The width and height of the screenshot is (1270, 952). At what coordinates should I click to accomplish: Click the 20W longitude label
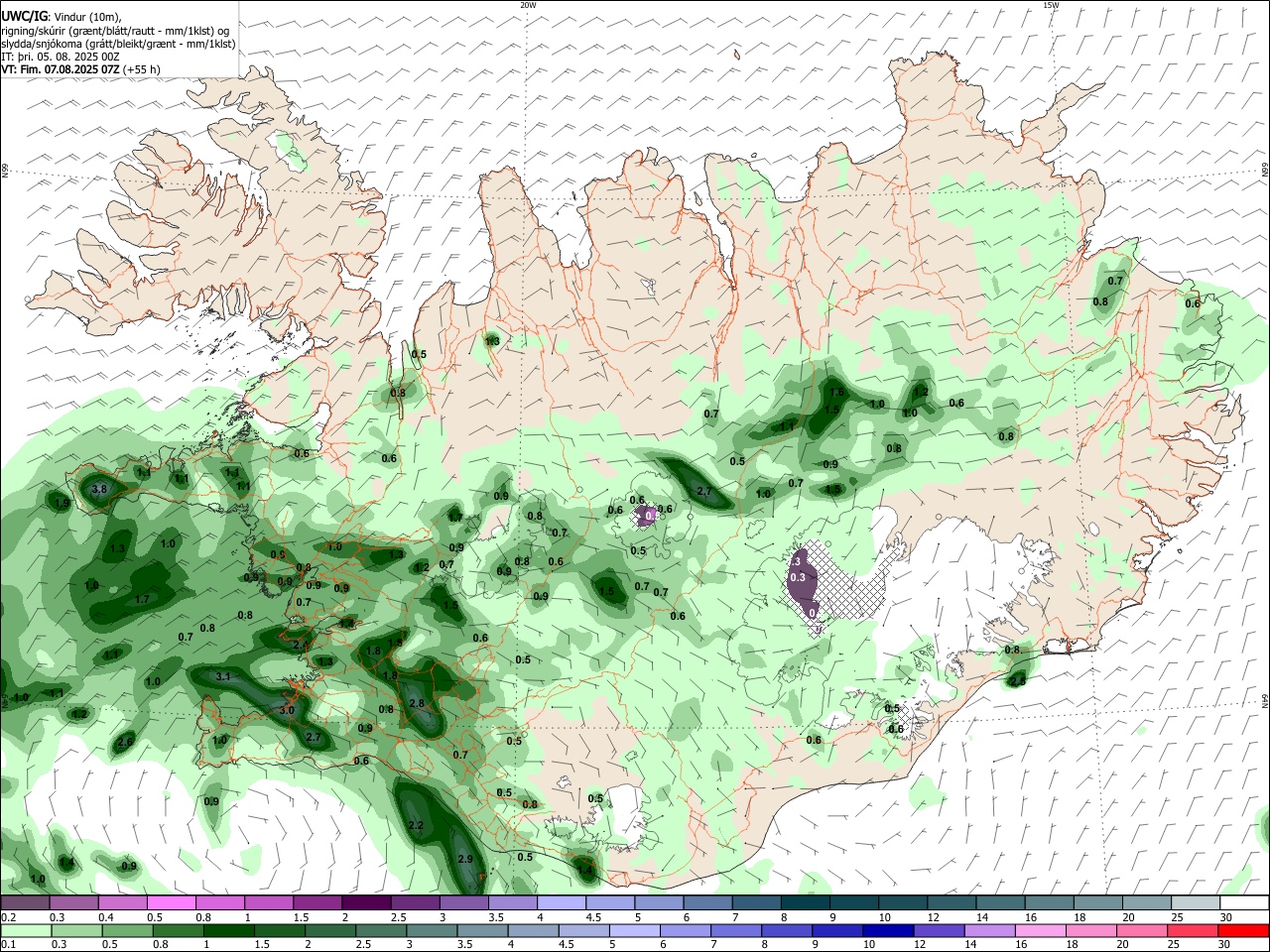point(529,5)
